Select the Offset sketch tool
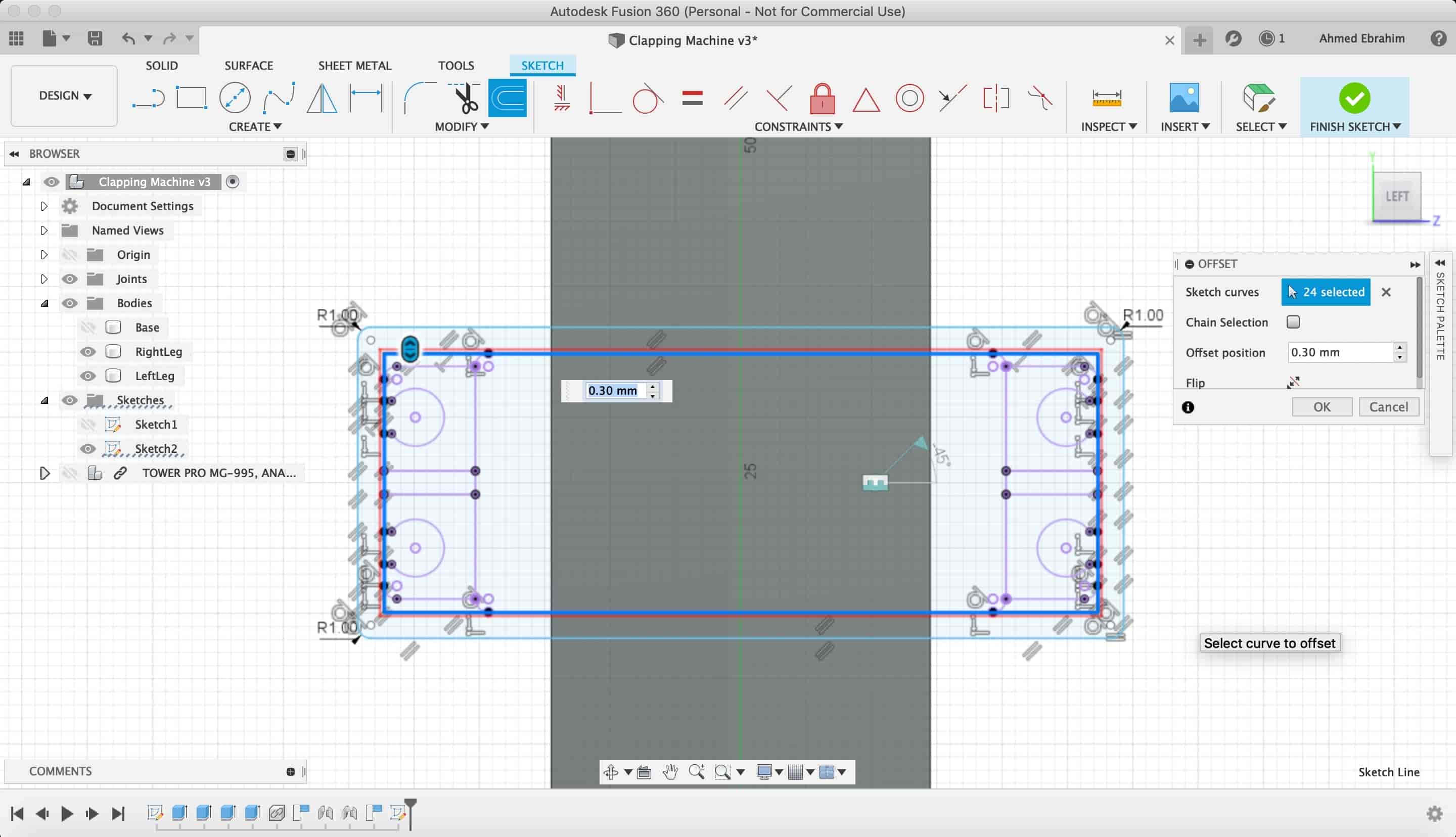 coord(507,97)
